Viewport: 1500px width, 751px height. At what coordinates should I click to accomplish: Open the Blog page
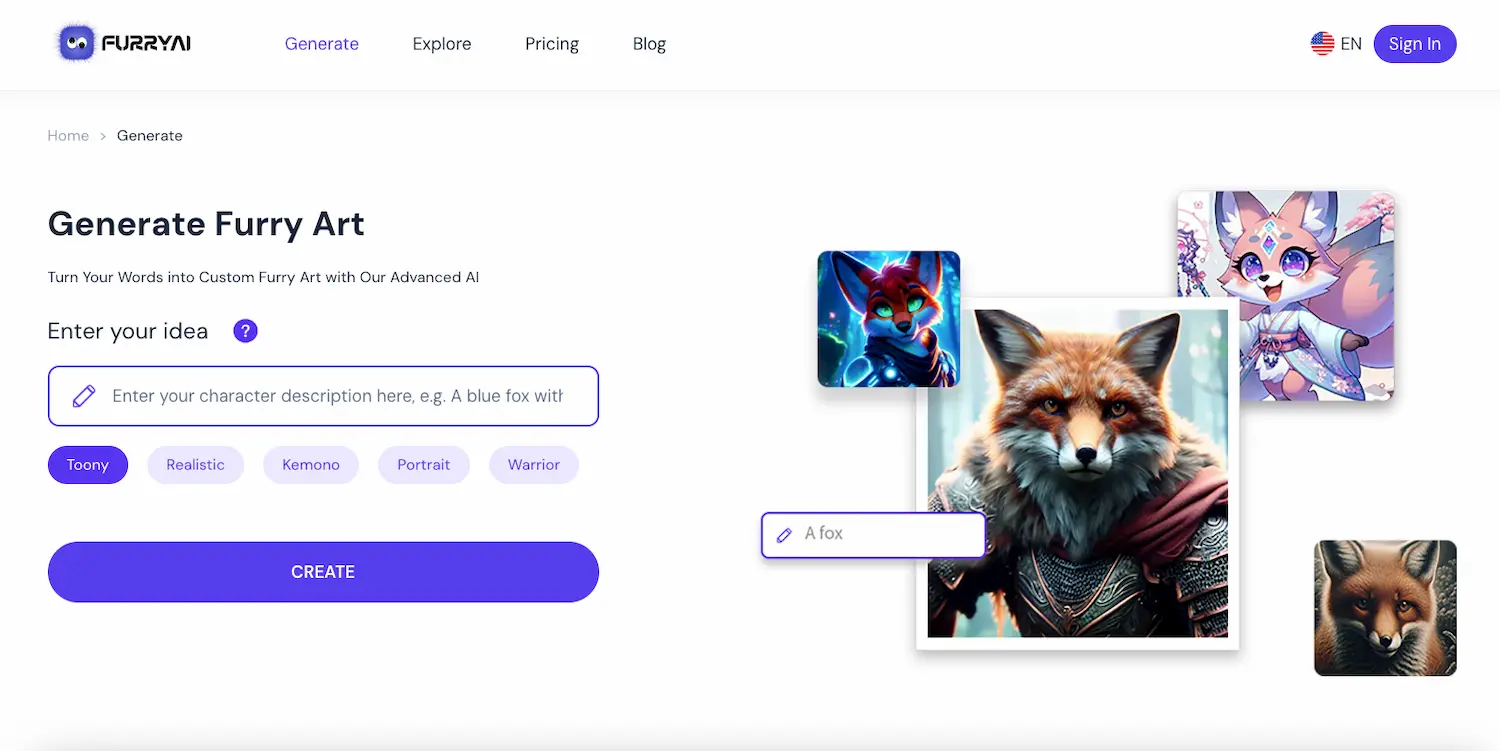click(649, 43)
